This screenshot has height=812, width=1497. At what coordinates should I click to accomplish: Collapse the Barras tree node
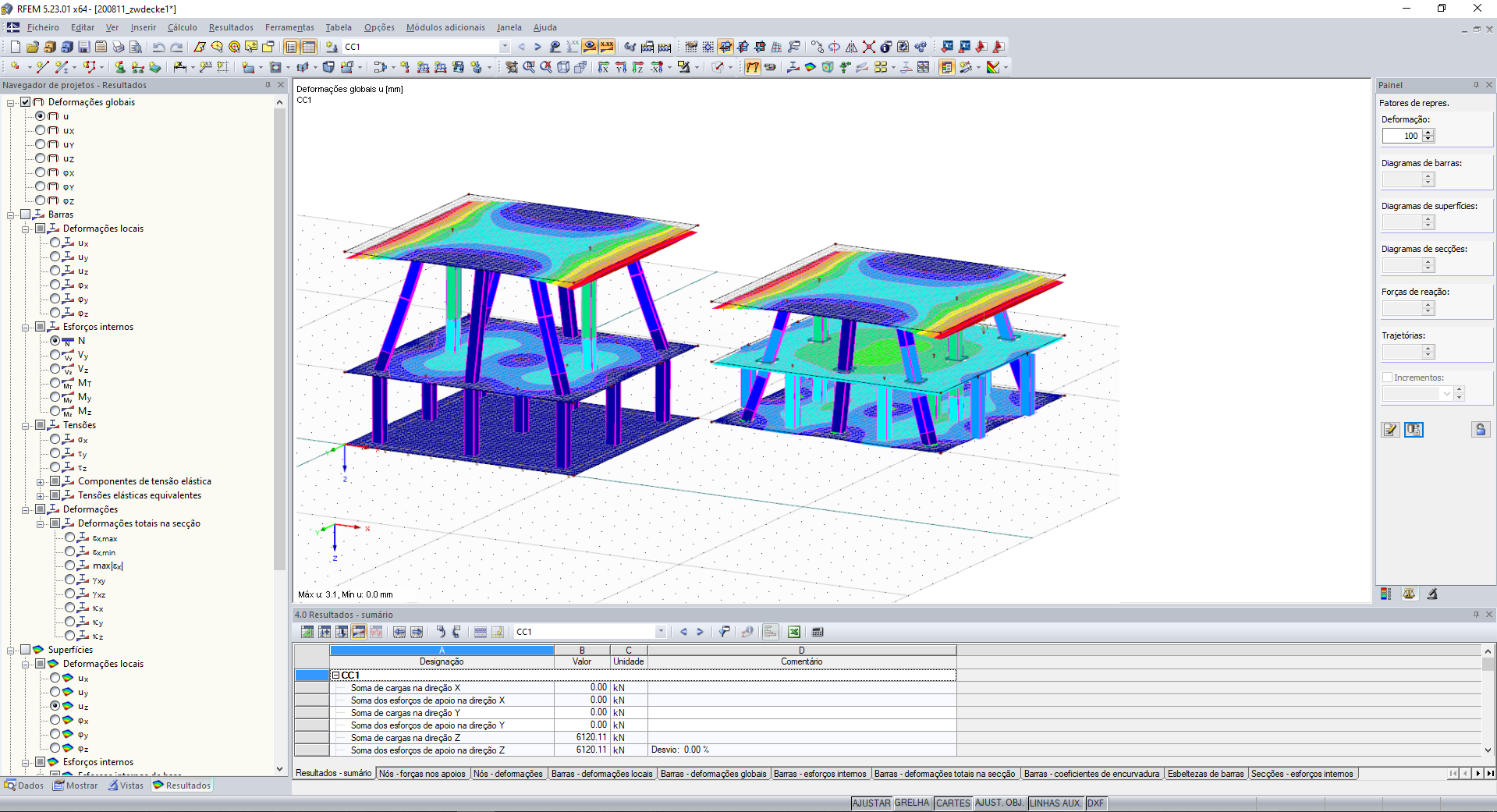click(x=11, y=215)
